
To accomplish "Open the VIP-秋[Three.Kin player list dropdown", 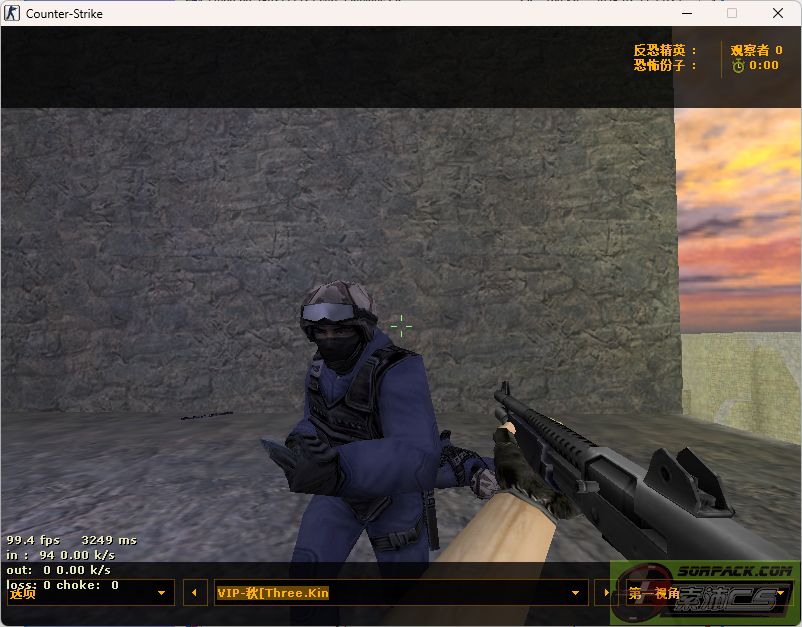I will (x=401, y=593).
